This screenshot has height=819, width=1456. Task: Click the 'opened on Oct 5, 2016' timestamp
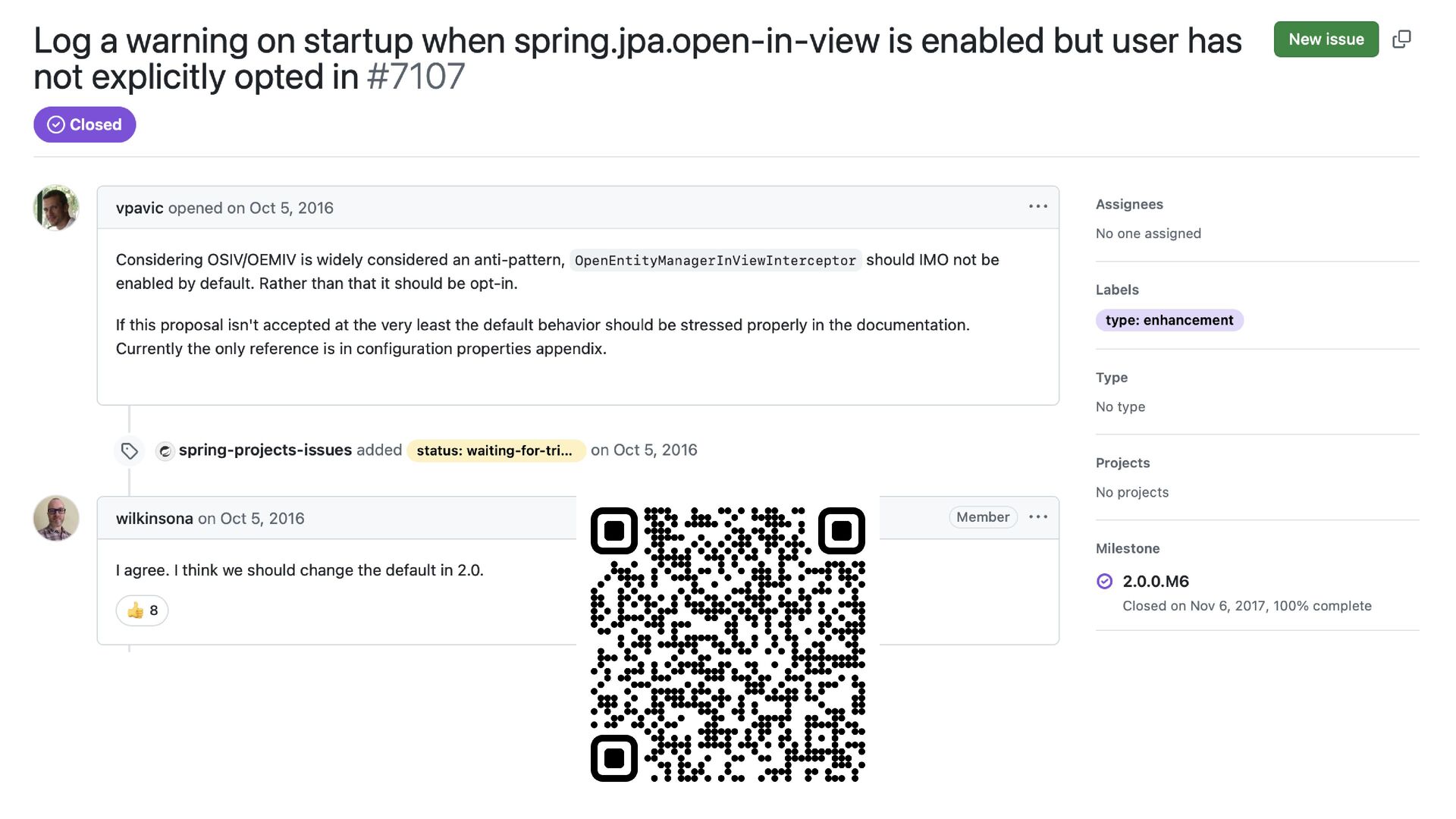tap(280, 208)
